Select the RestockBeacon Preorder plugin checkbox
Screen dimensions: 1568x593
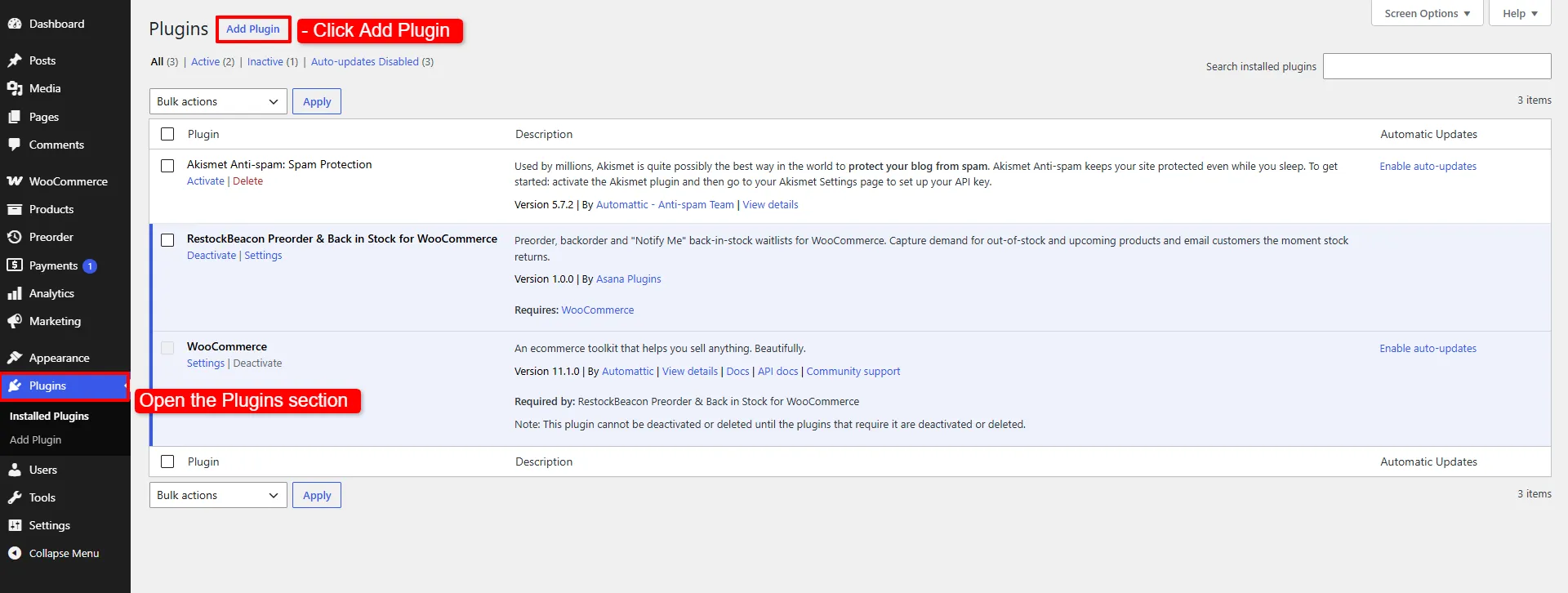click(x=167, y=240)
